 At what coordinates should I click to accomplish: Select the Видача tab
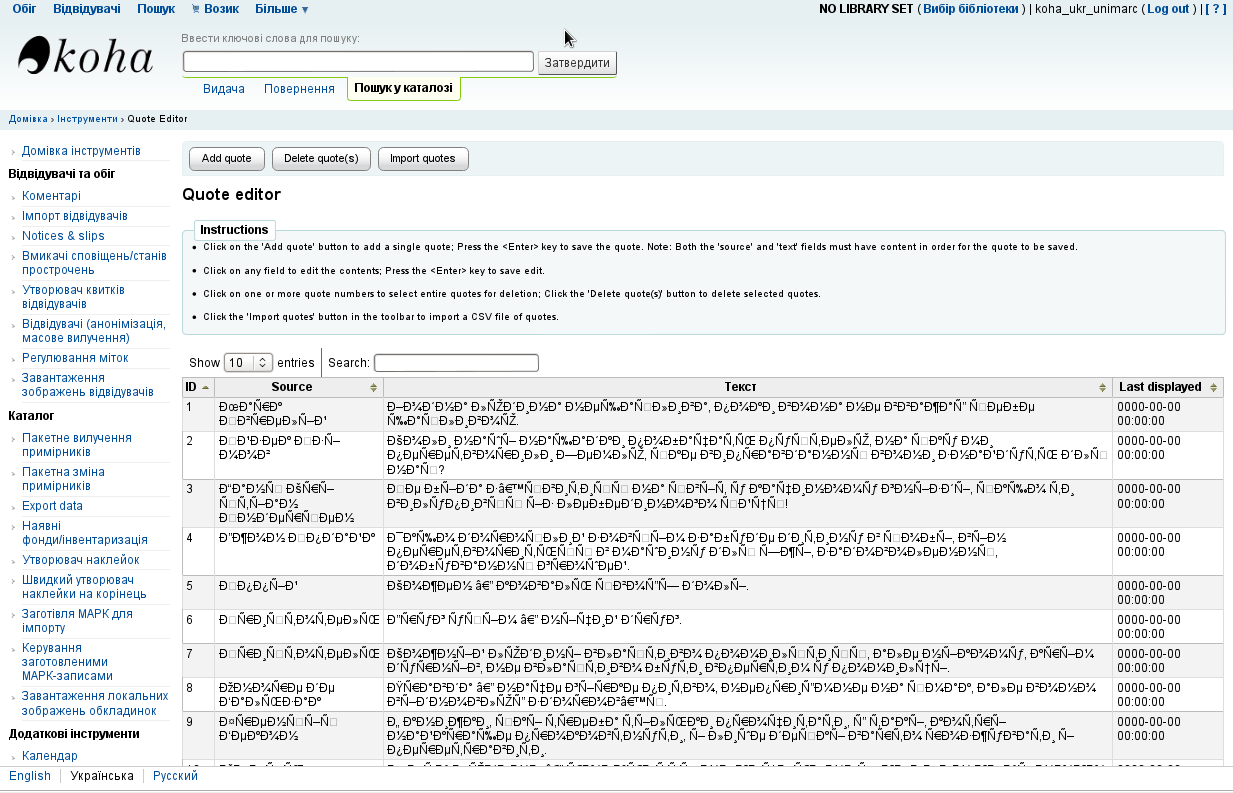pyautogui.click(x=224, y=89)
